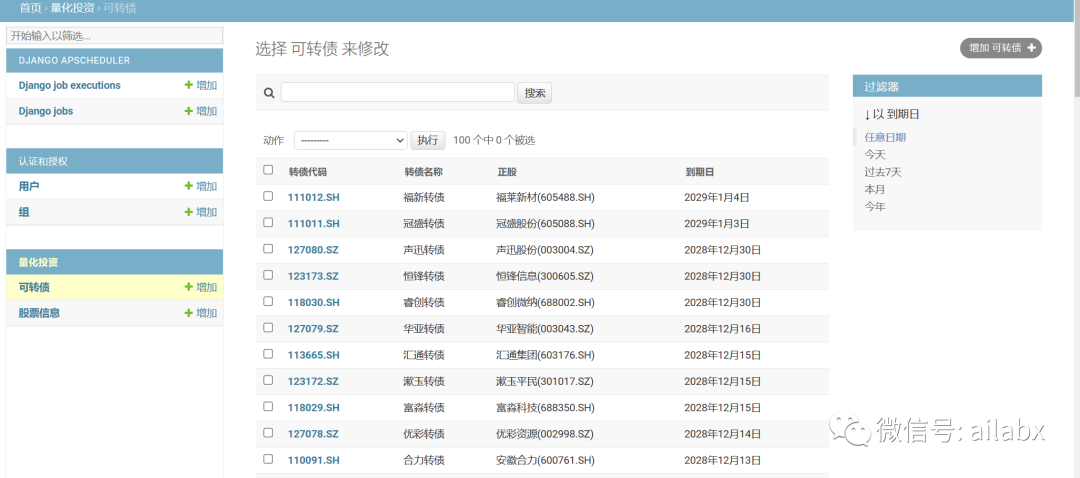Open the 动作 action dropdown
Image resolution: width=1080 pixels, height=478 pixels.
click(x=351, y=141)
